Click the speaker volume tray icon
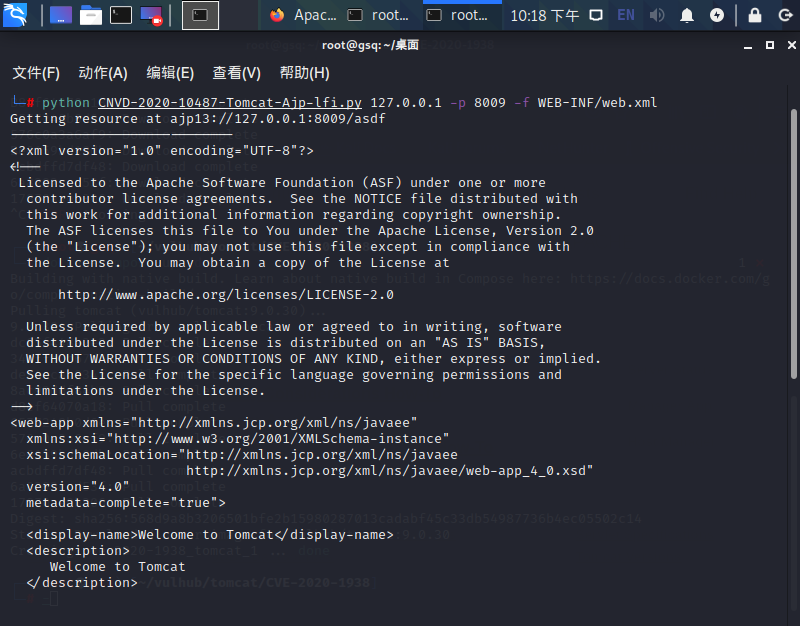The height and width of the screenshot is (626, 800). click(x=657, y=15)
